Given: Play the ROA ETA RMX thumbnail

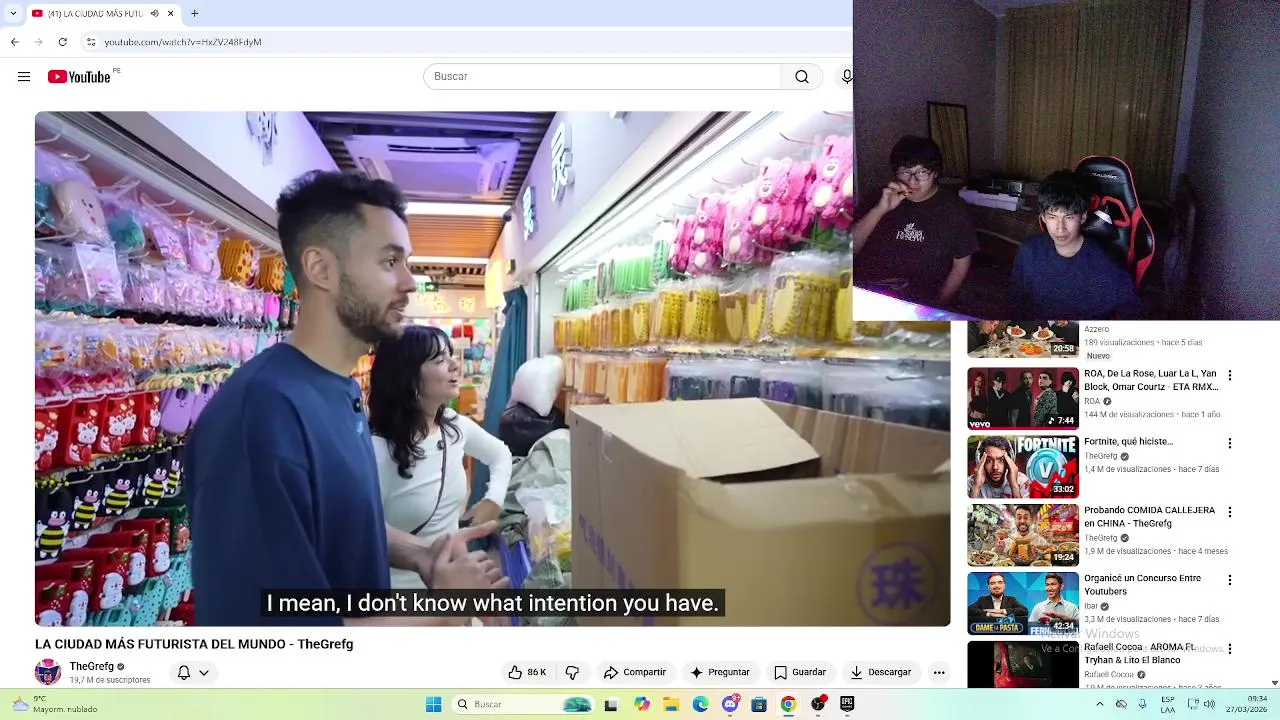Looking at the screenshot, I should coord(1022,398).
